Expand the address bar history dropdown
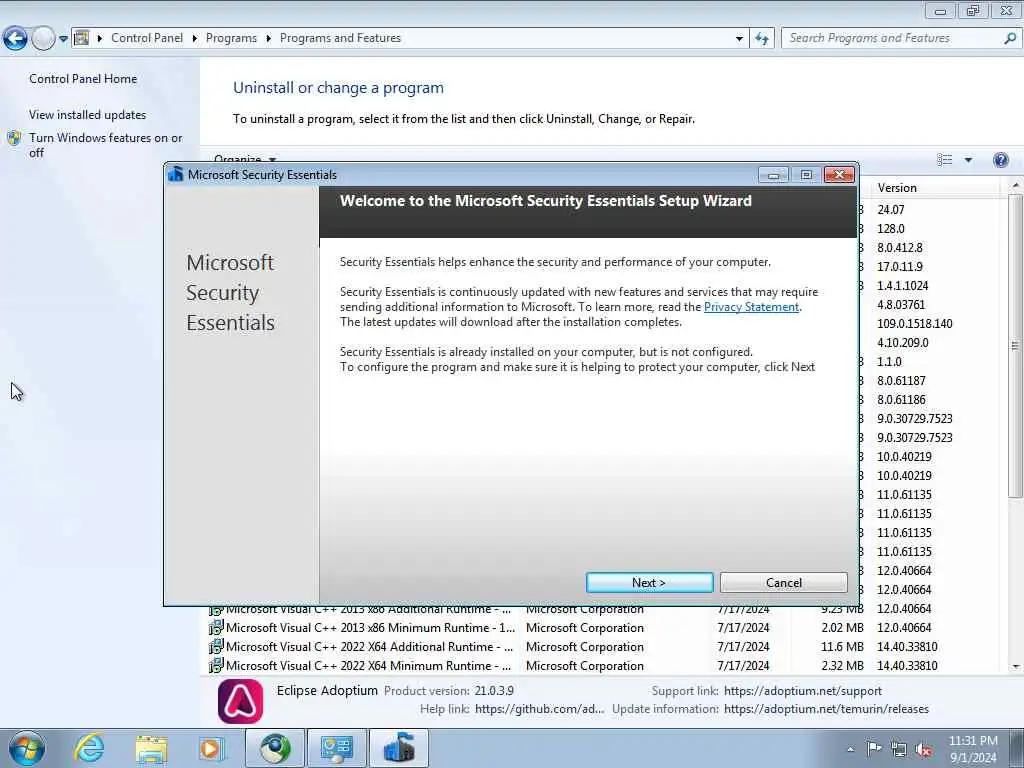The image size is (1024, 768). (x=739, y=39)
